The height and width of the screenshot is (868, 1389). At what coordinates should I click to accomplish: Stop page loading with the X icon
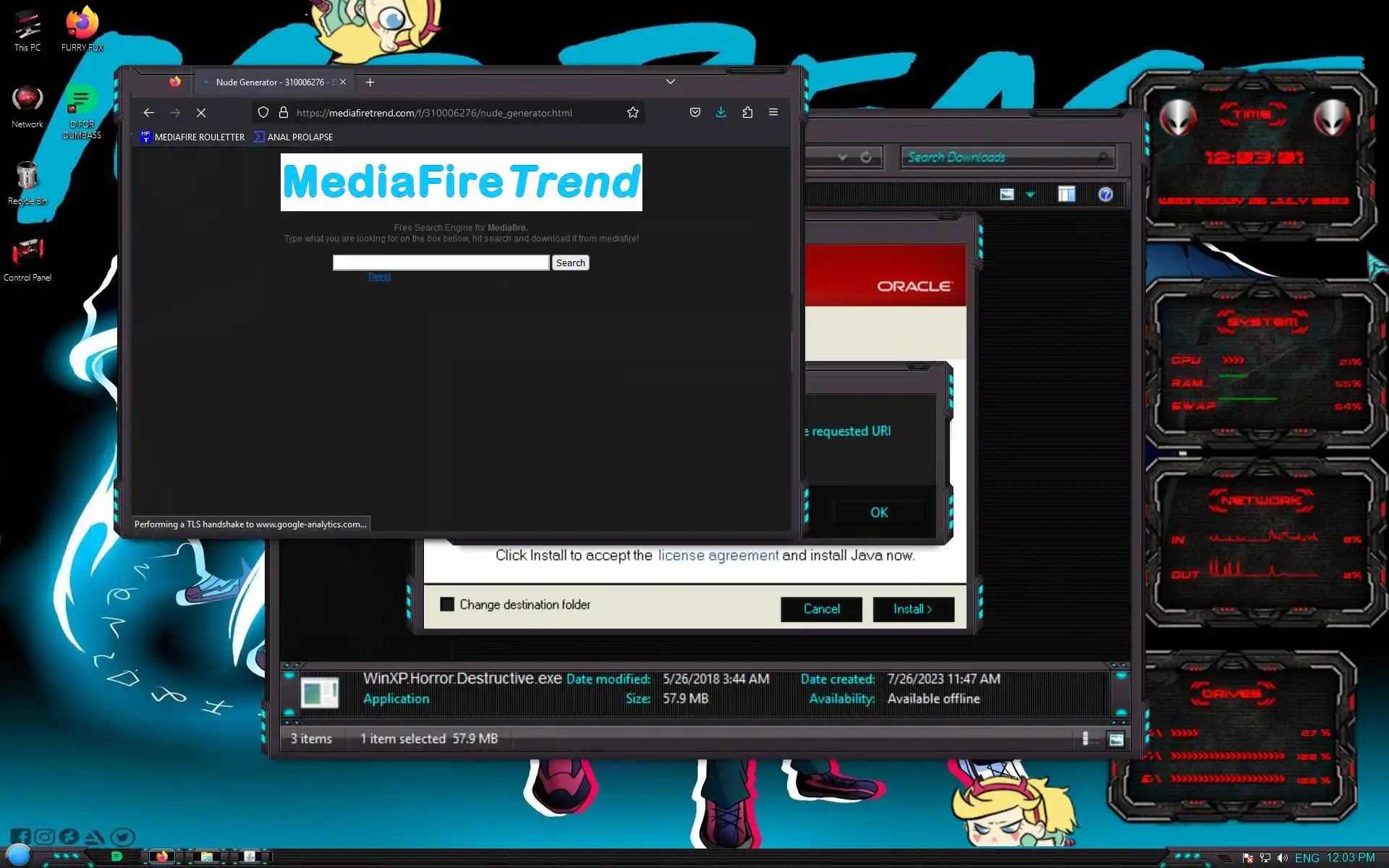201,113
